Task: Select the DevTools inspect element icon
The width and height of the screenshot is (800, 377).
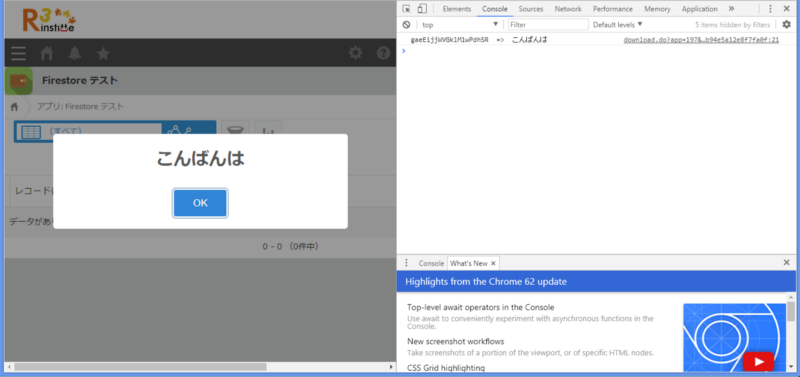Action: [x=406, y=9]
